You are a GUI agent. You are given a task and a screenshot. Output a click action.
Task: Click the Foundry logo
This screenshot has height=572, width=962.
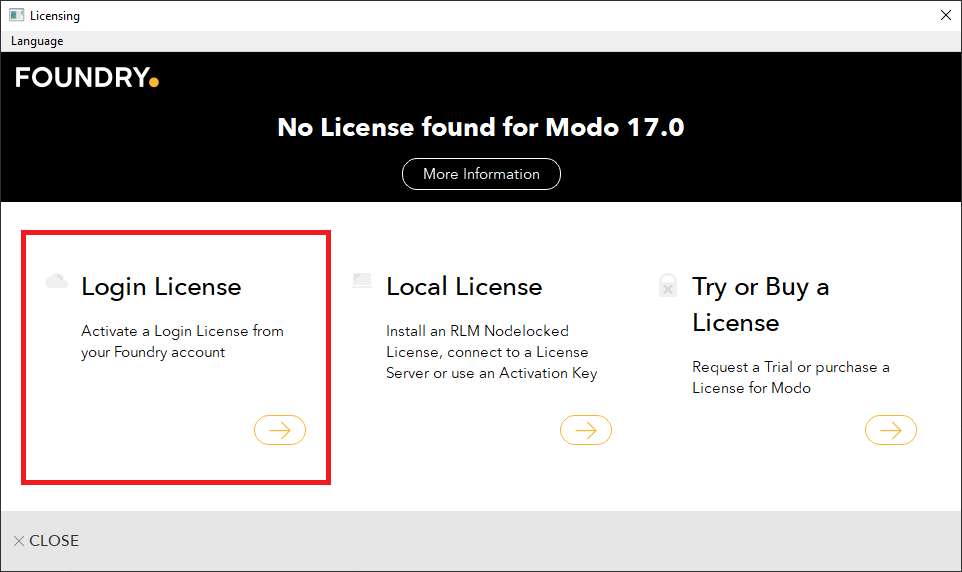87,78
